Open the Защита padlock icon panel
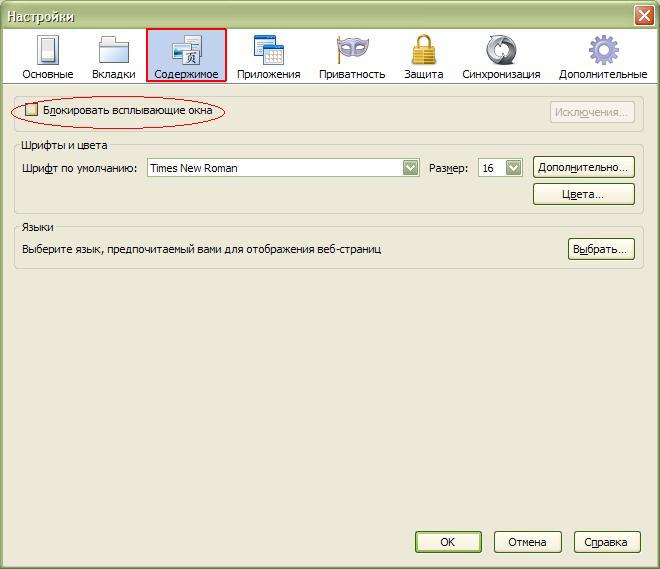 423,56
